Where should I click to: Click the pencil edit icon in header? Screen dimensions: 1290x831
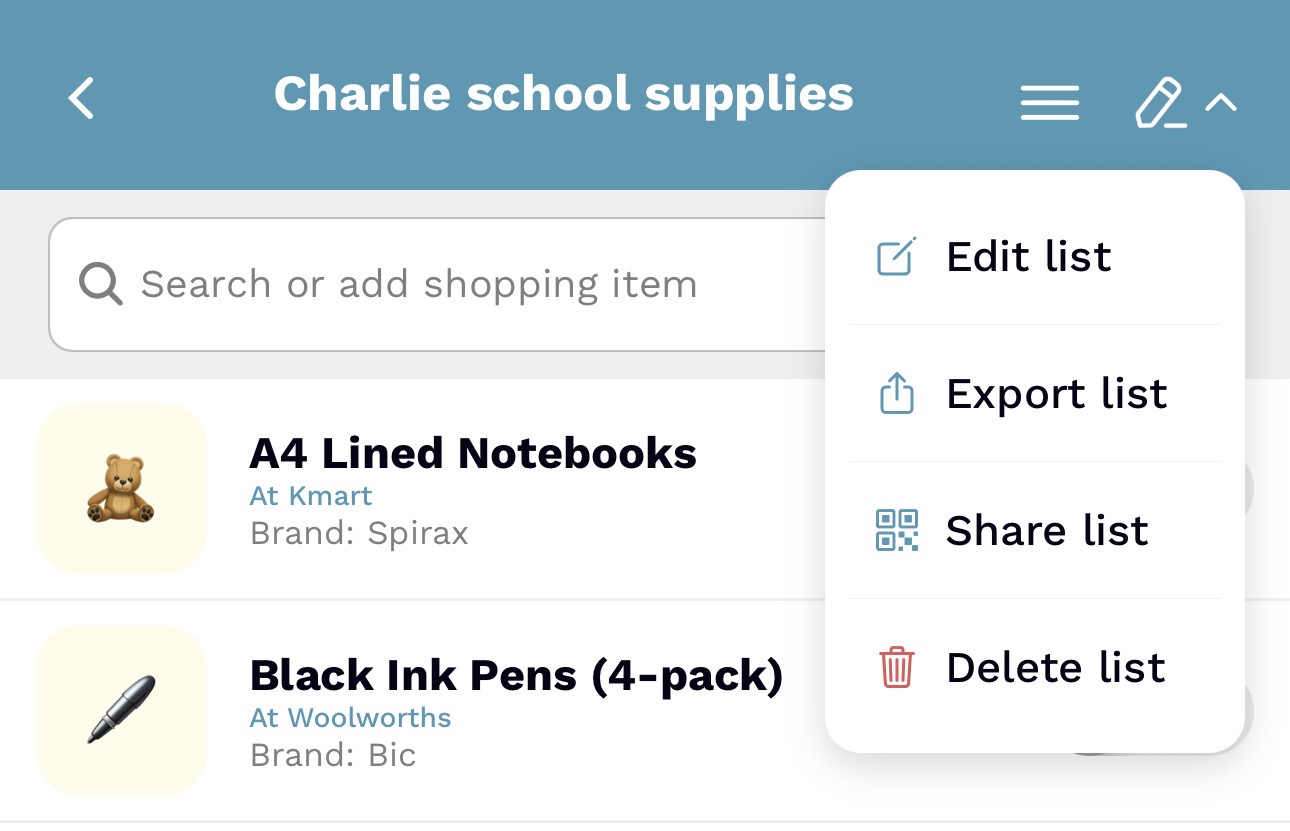[1160, 103]
